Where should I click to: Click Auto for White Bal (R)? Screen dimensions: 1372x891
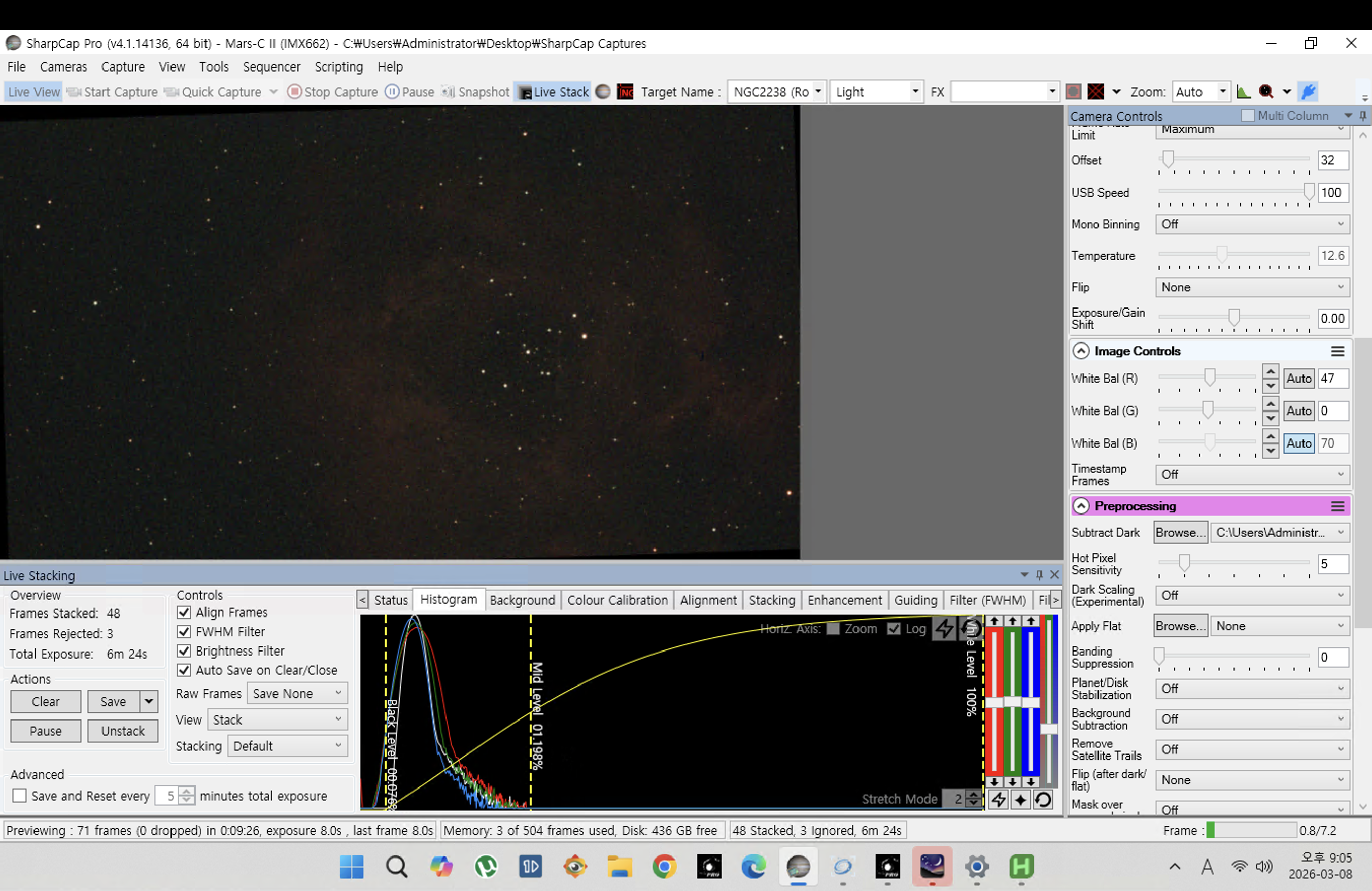coord(1298,379)
